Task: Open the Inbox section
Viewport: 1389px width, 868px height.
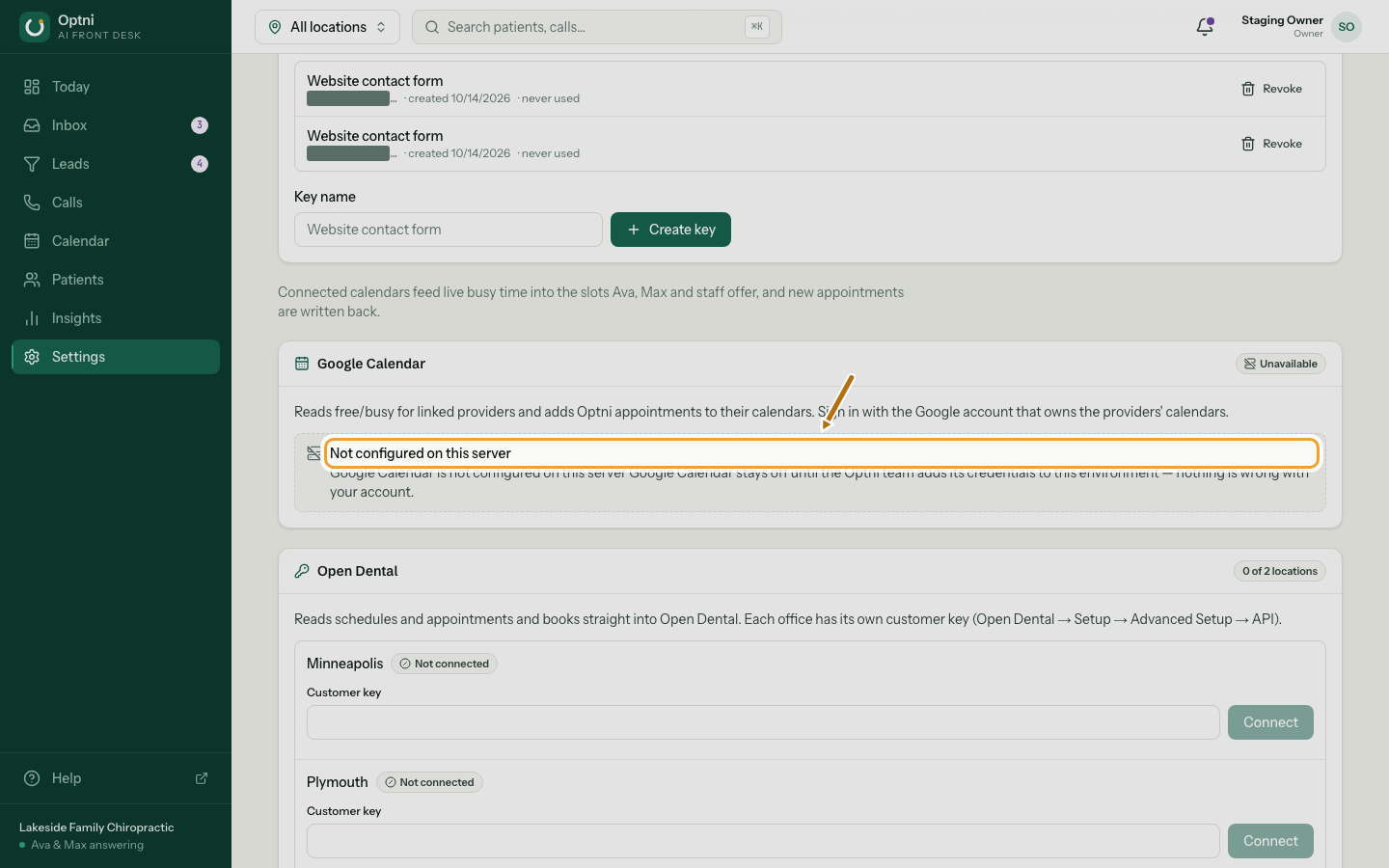Action: click(x=116, y=125)
